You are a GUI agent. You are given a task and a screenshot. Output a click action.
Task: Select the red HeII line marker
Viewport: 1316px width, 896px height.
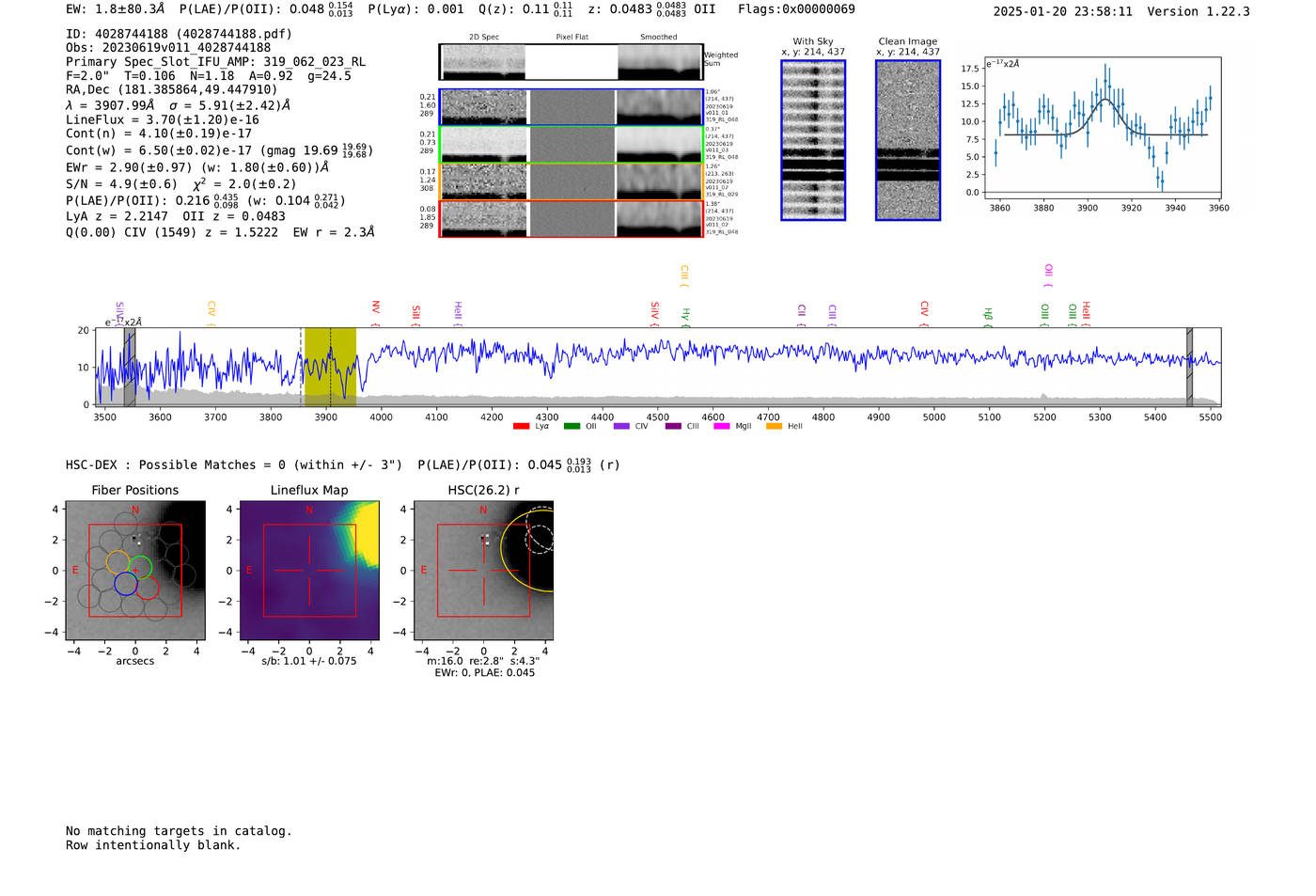click(1086, 313)
